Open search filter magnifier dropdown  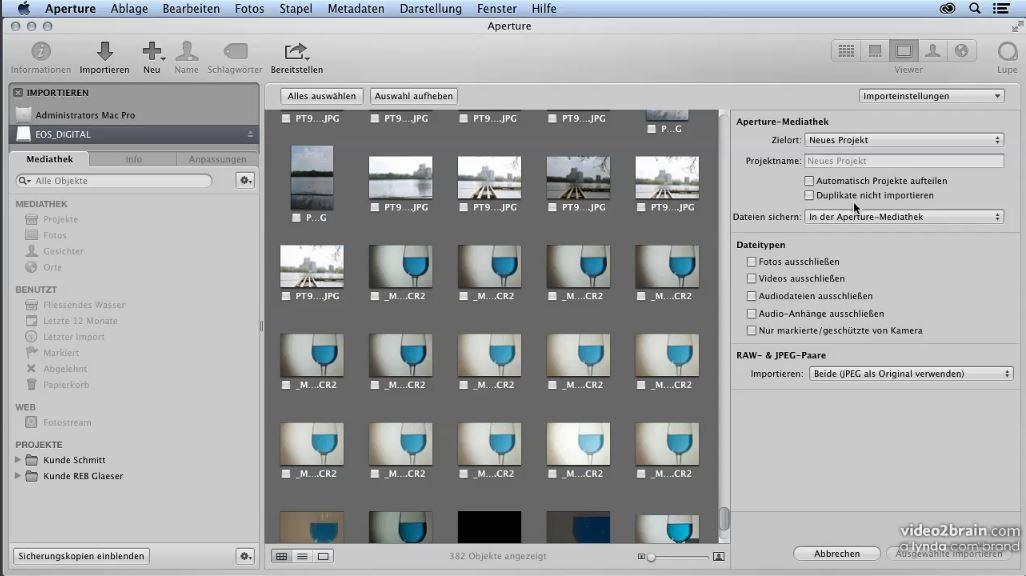24,181
